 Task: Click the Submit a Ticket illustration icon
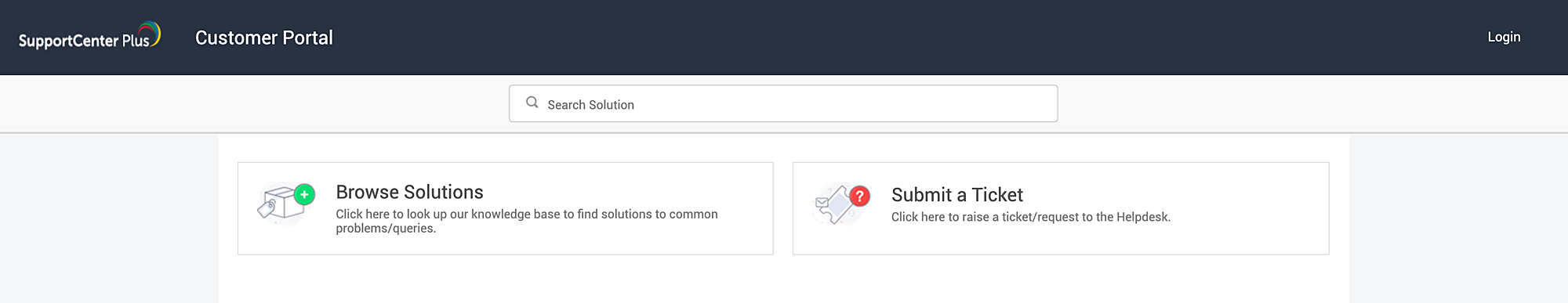pyautogui.click(x=841, y=204)
